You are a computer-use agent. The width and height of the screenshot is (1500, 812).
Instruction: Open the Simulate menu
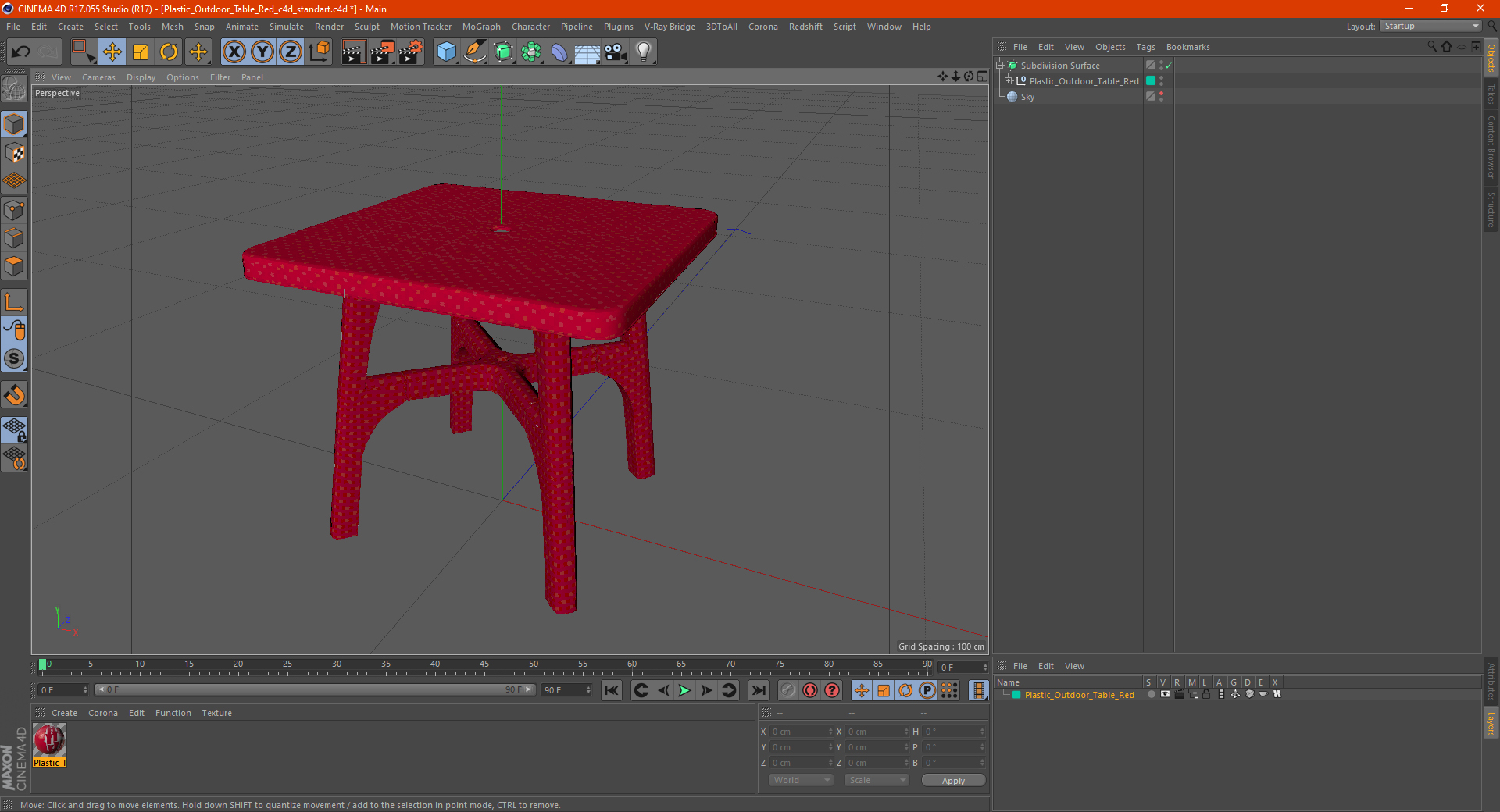coord(287,27)
